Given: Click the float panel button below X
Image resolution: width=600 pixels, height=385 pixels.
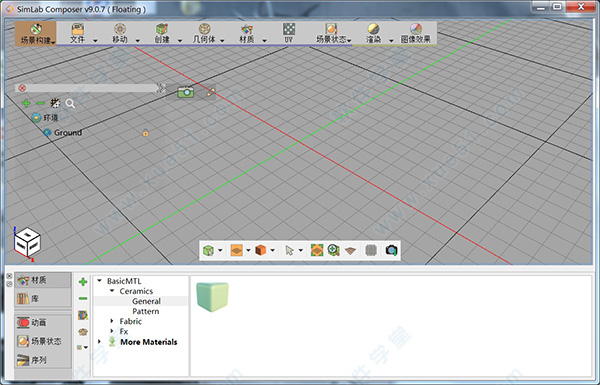Looking at the screenshot, I should click(9, 284).
